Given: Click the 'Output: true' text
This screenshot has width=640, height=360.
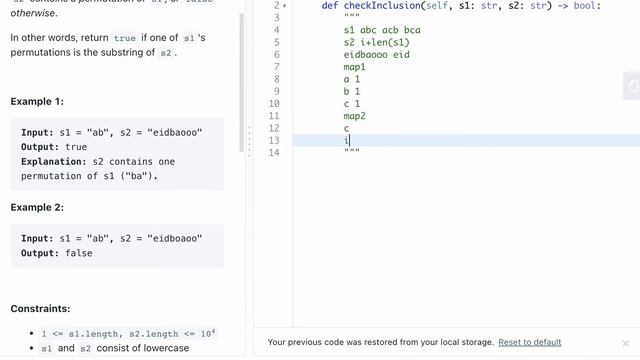Looking at the screenshot, I should coord(54,147).
